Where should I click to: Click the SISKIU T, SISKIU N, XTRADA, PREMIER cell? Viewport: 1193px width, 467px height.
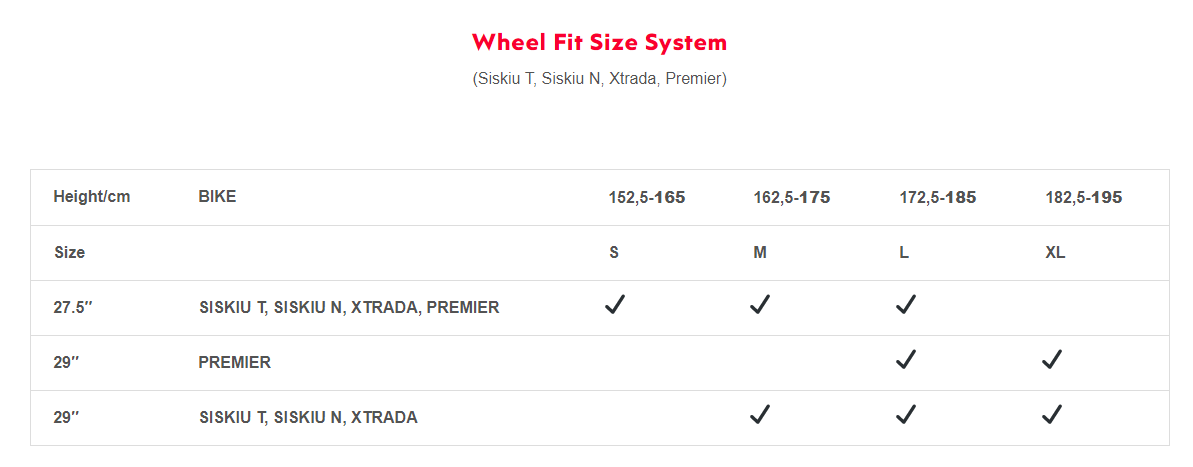(x=349, y=308)
